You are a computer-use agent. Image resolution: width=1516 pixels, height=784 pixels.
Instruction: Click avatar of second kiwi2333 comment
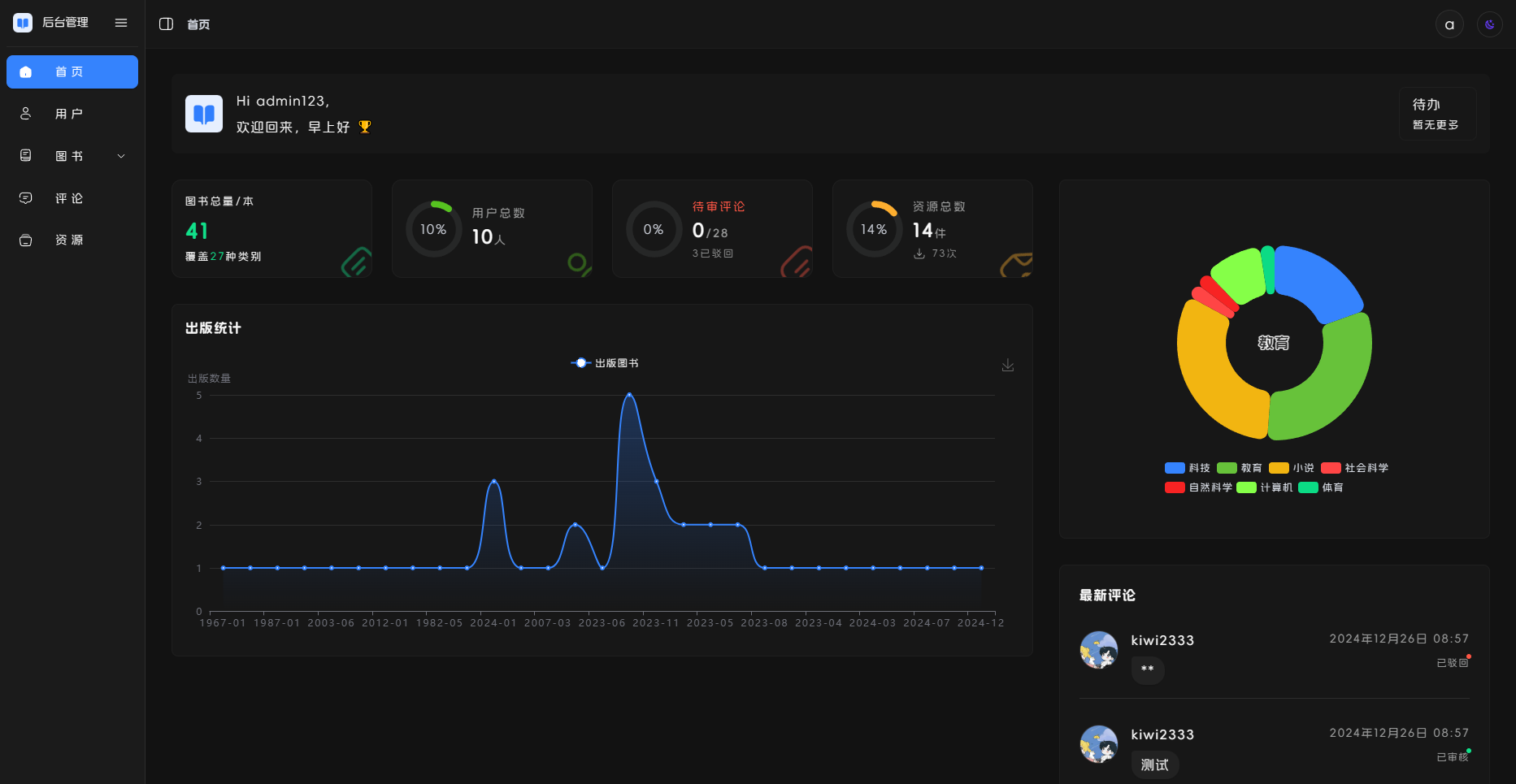click(x=1099, y=744)
